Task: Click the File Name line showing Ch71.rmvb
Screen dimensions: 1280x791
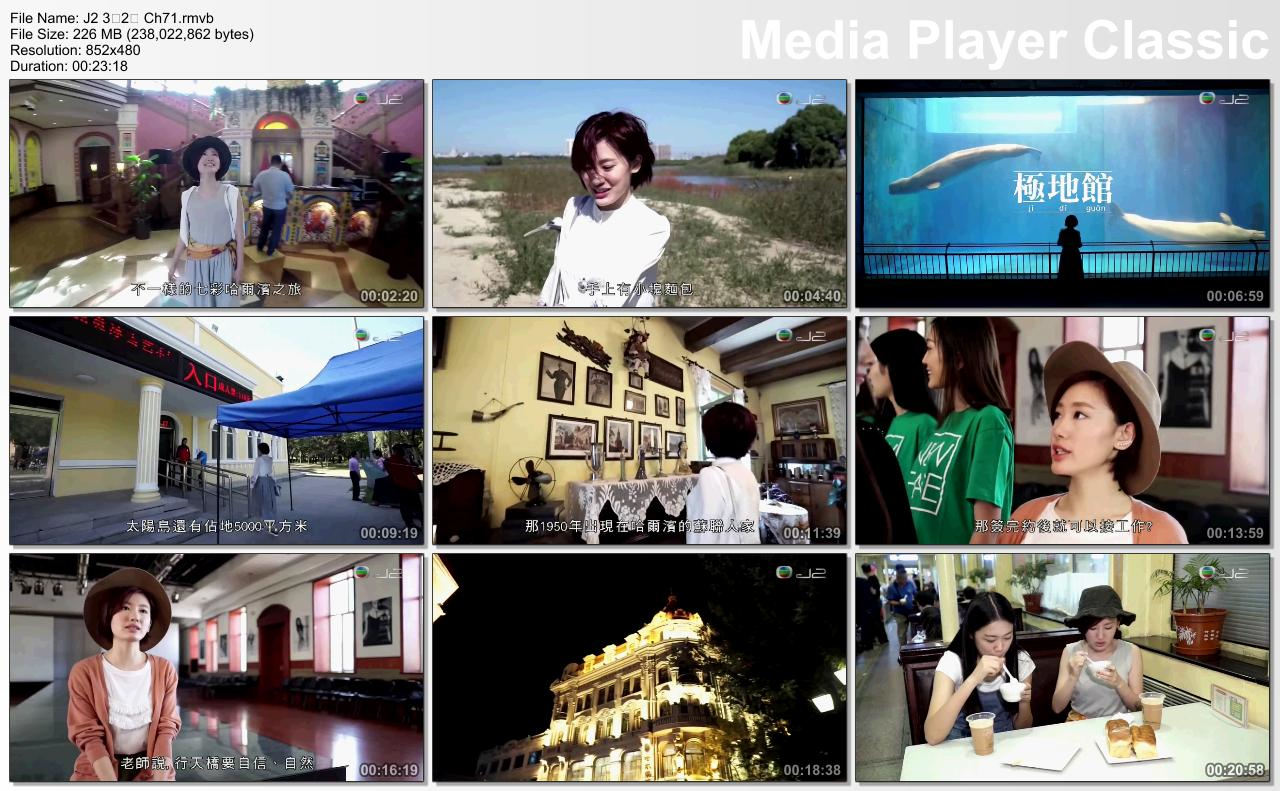Action: [111, 18]
